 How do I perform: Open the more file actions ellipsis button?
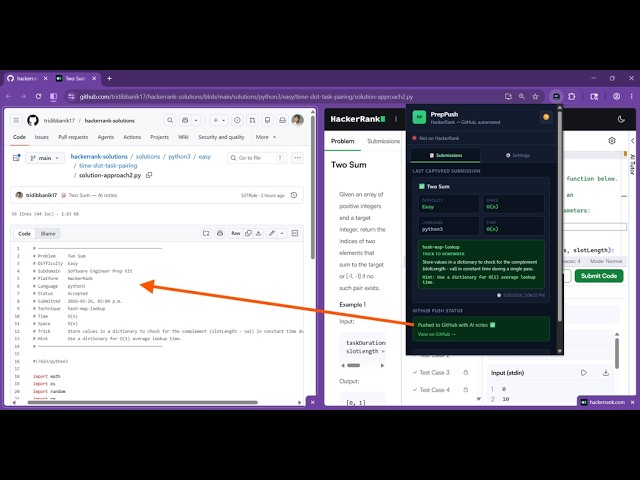pos(298,158)
